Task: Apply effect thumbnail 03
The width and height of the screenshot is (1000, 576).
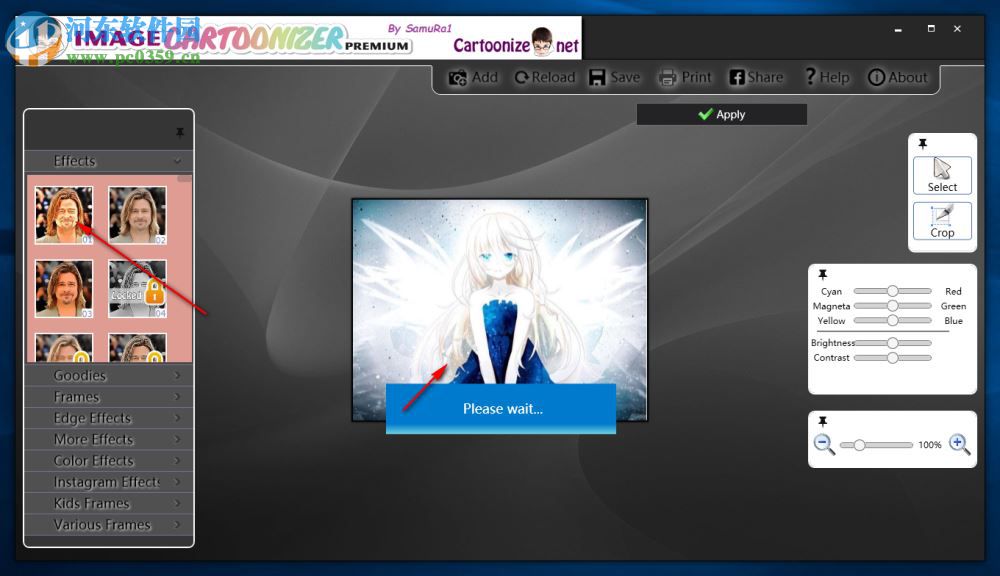Action: click(64, 288)
